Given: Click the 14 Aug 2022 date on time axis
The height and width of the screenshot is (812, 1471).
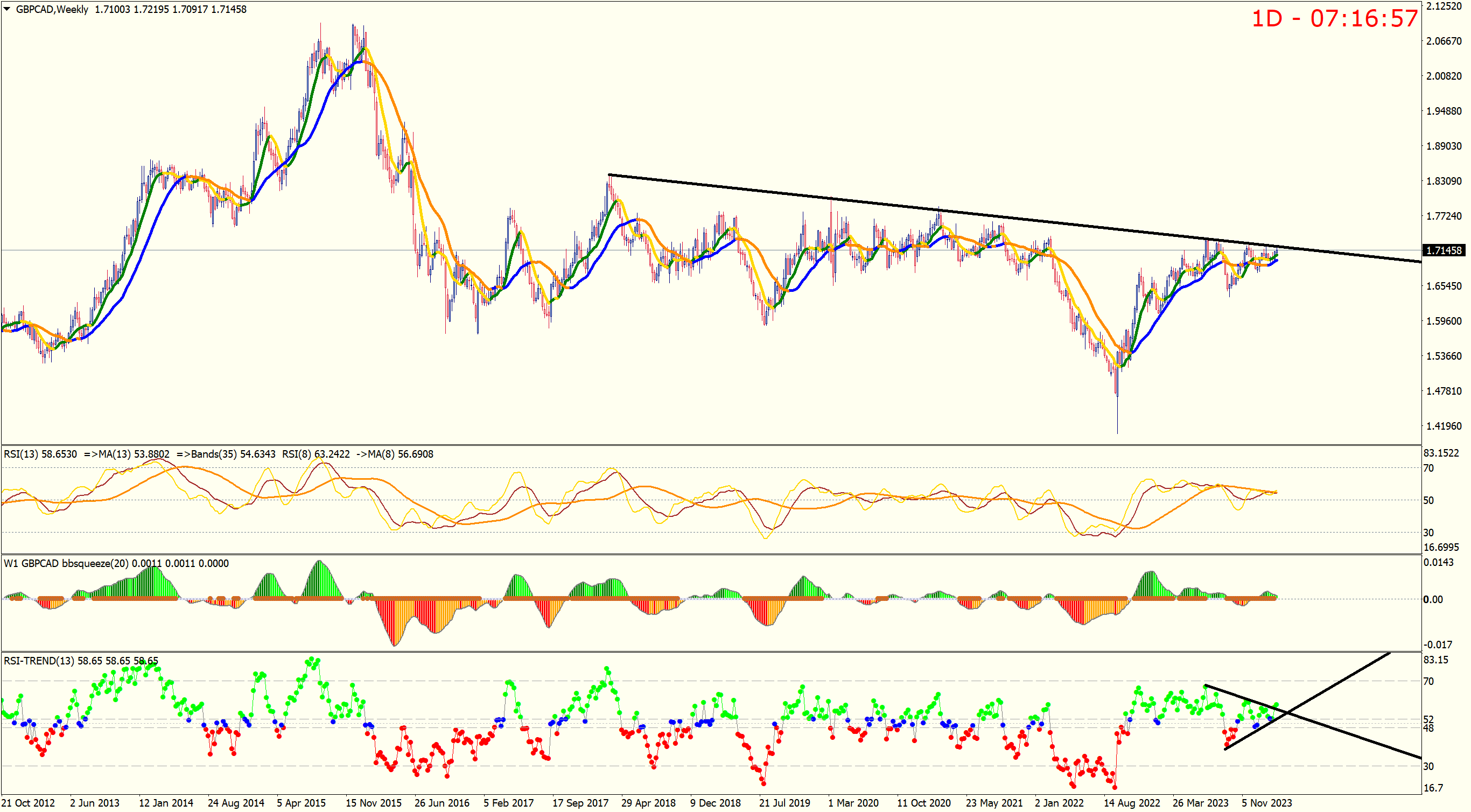Looking at the screenshot, I should pyautogui.click(x=1131, y=803).
